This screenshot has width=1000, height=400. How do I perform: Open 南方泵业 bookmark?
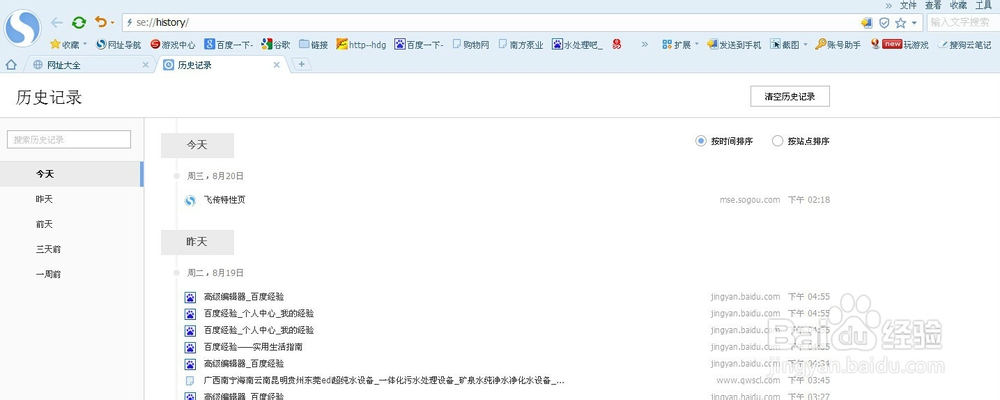pyautogui.click(x=521, y=45)
